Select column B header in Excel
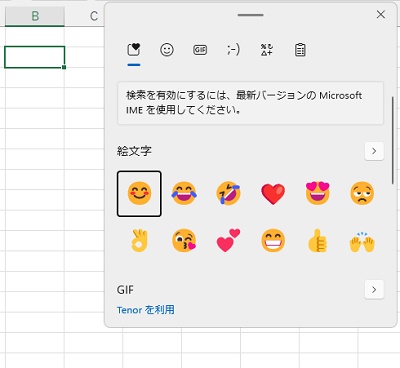This screenshot has height=368, width=400. click(x=35, y=16)
